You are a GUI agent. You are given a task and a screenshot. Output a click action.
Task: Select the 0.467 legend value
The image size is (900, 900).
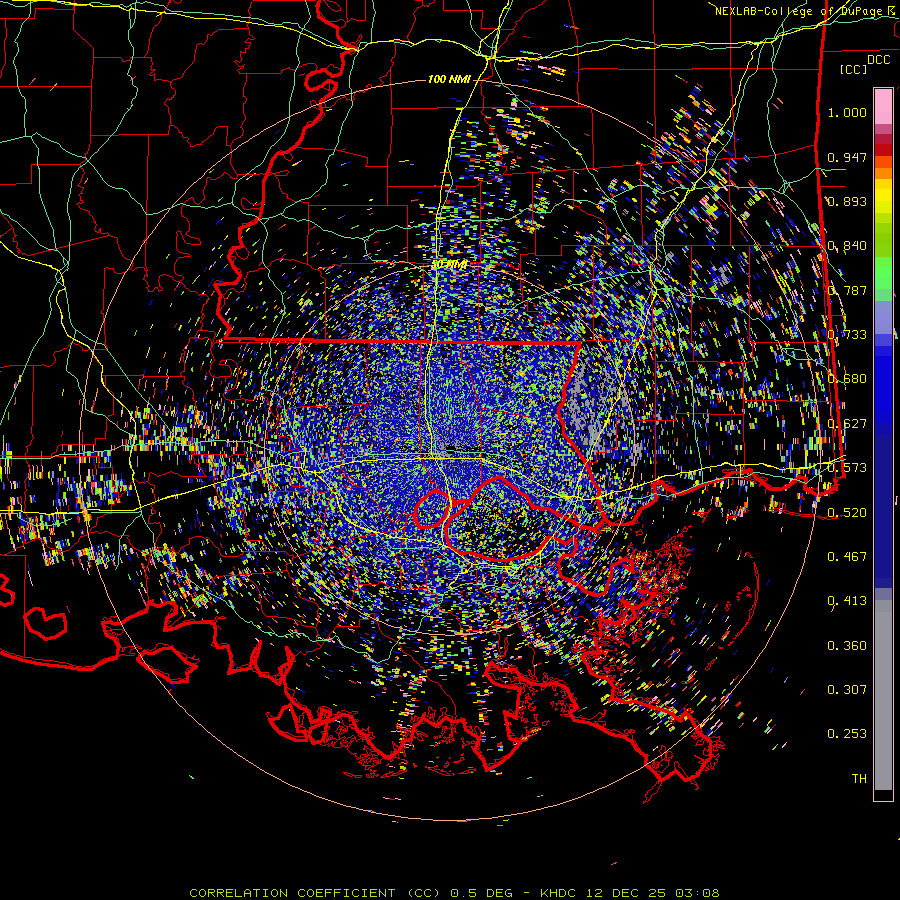click(847, 556)
